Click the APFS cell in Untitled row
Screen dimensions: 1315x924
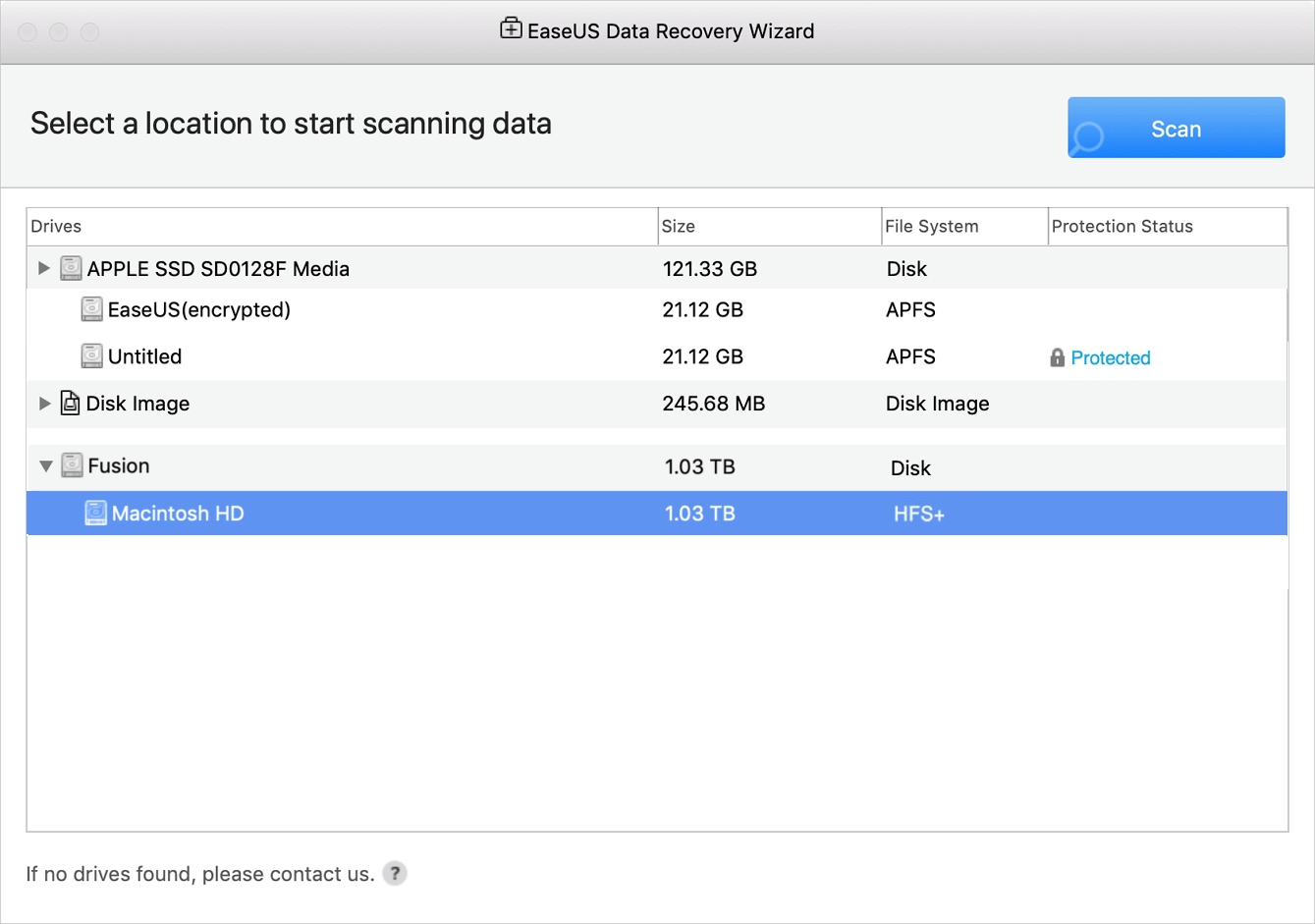coord(910,357)
